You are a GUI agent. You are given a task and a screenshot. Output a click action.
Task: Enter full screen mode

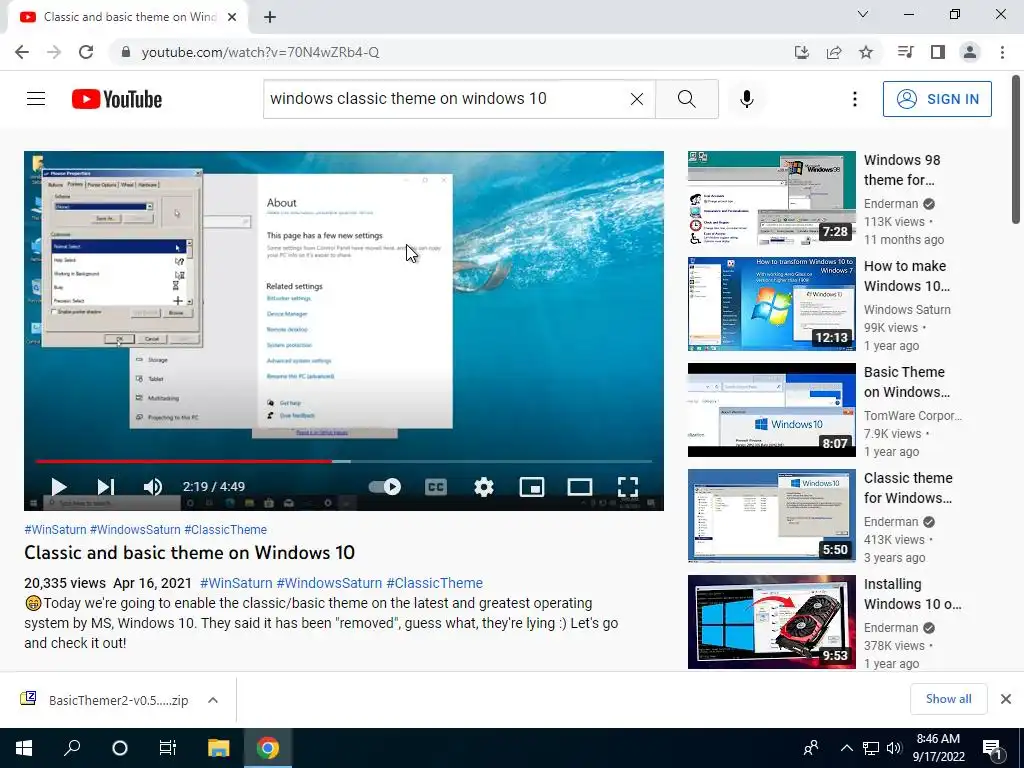click(x=628, y=487)
